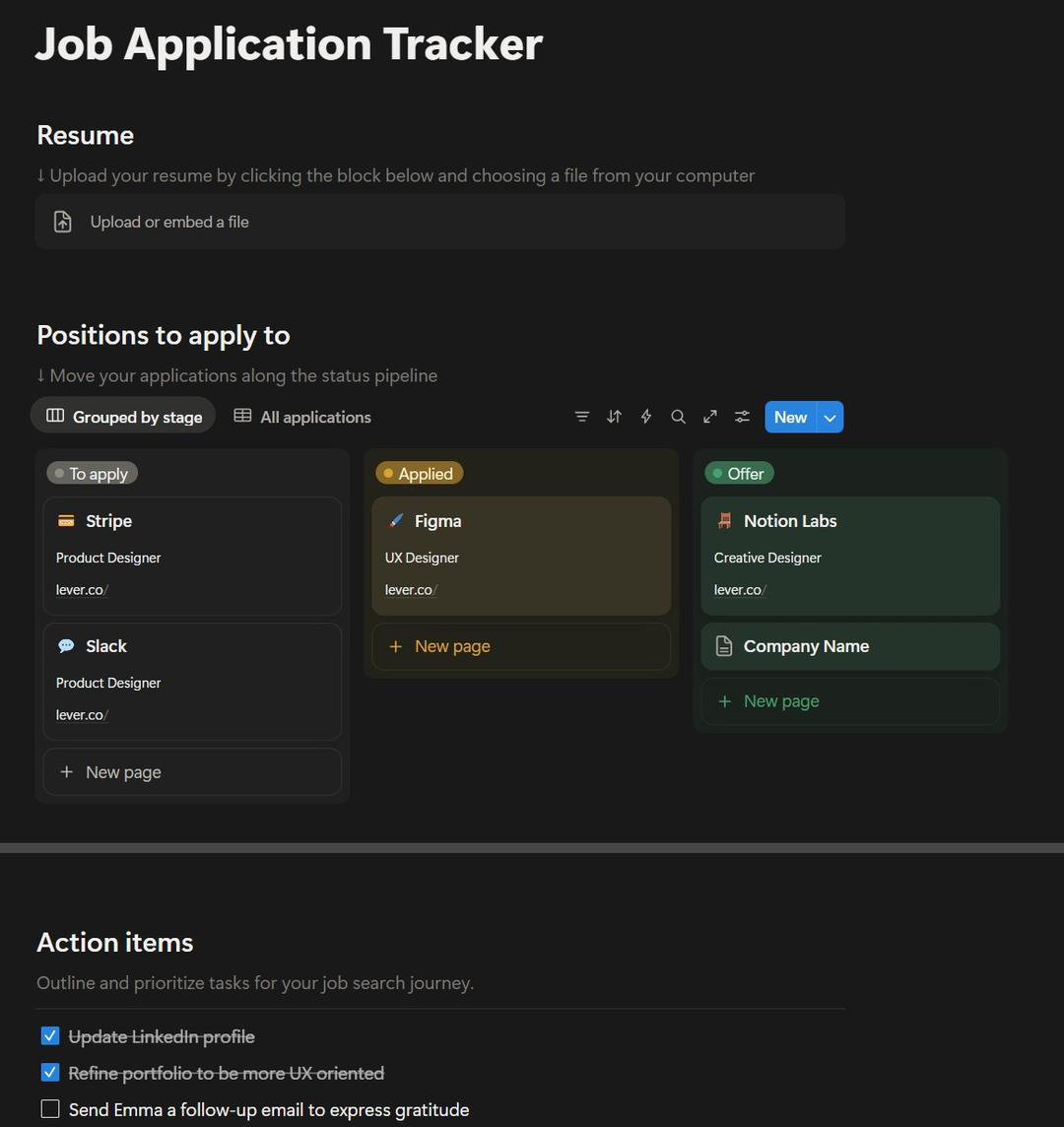Open the Figma card title
Viewport: 1064px width, 1127px height.
point(437,521)
